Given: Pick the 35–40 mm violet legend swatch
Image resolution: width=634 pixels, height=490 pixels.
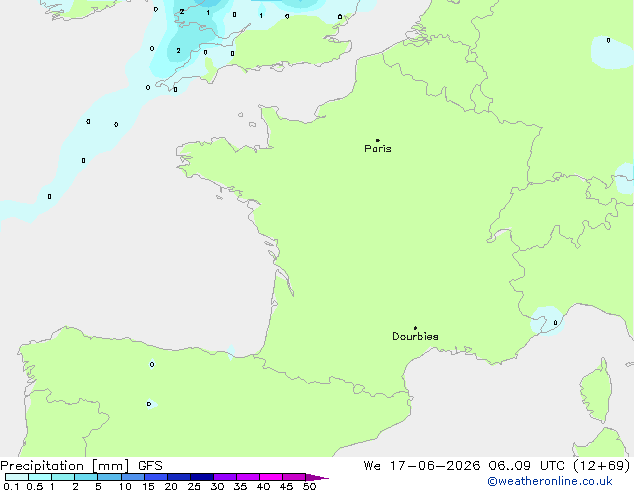Looking at the screenshot, I should pyautogui.click(x=247, y=477).
